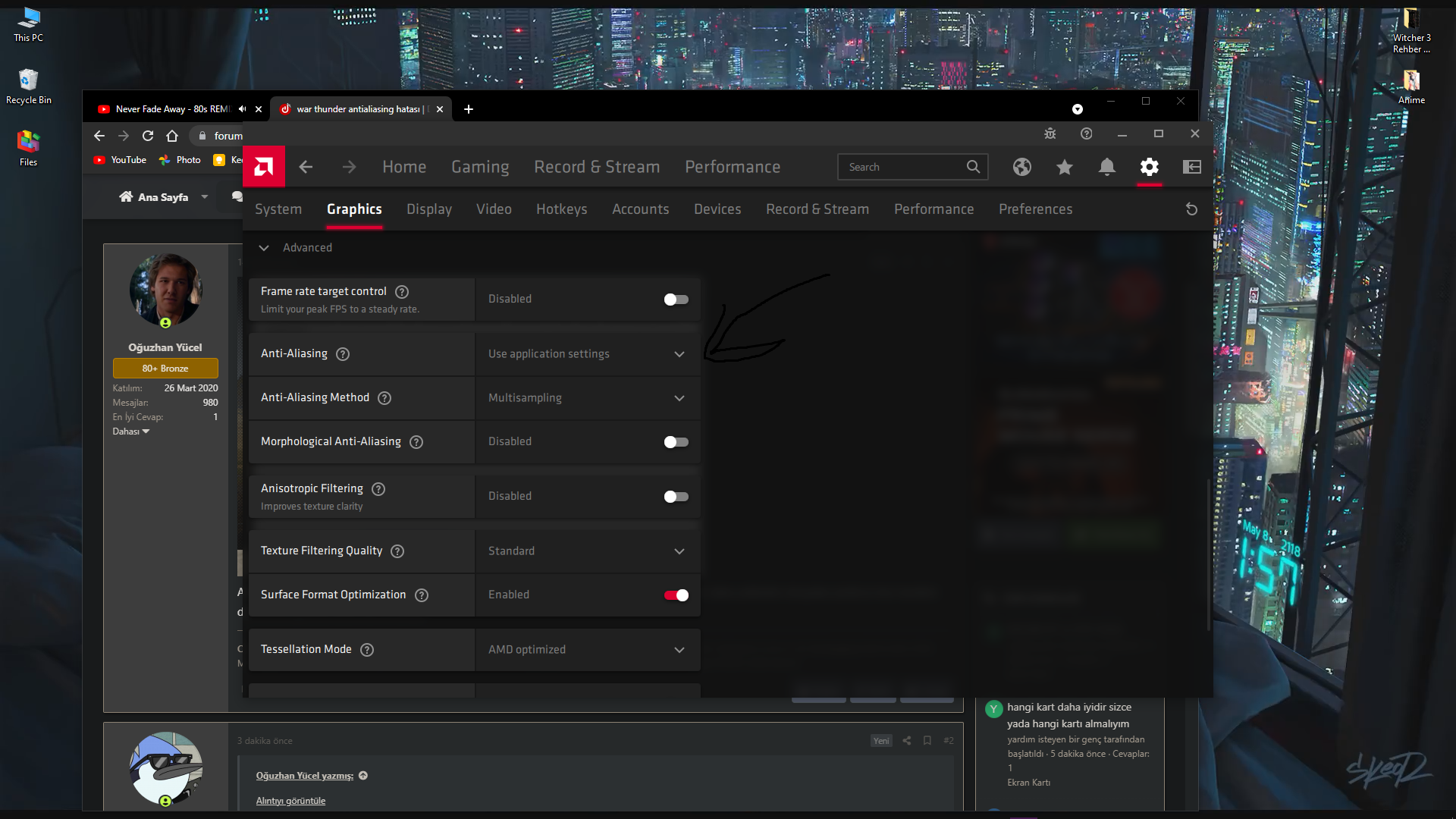The height and width of the screenshot is (819, 1456).
Task: Show help for Texture Filtering Quality
Action: (x=397, y=551)
